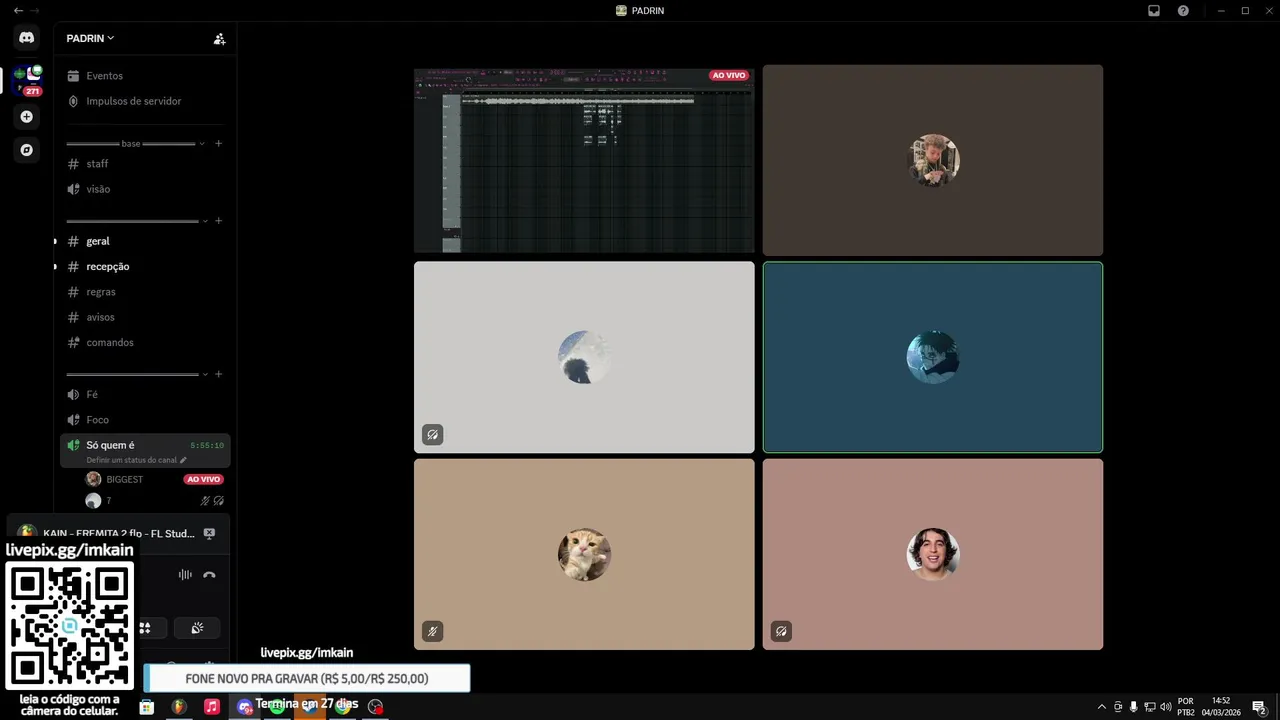Open Impulsos de servidor

click(x=145, y=101)
